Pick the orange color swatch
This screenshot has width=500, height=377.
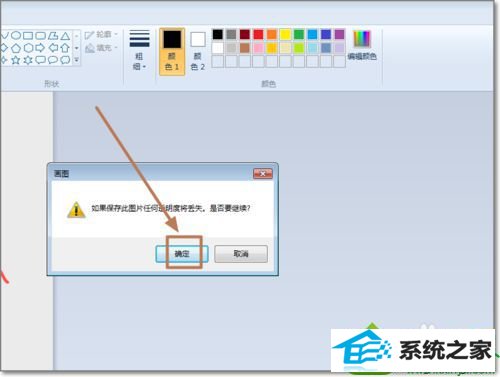272,34
